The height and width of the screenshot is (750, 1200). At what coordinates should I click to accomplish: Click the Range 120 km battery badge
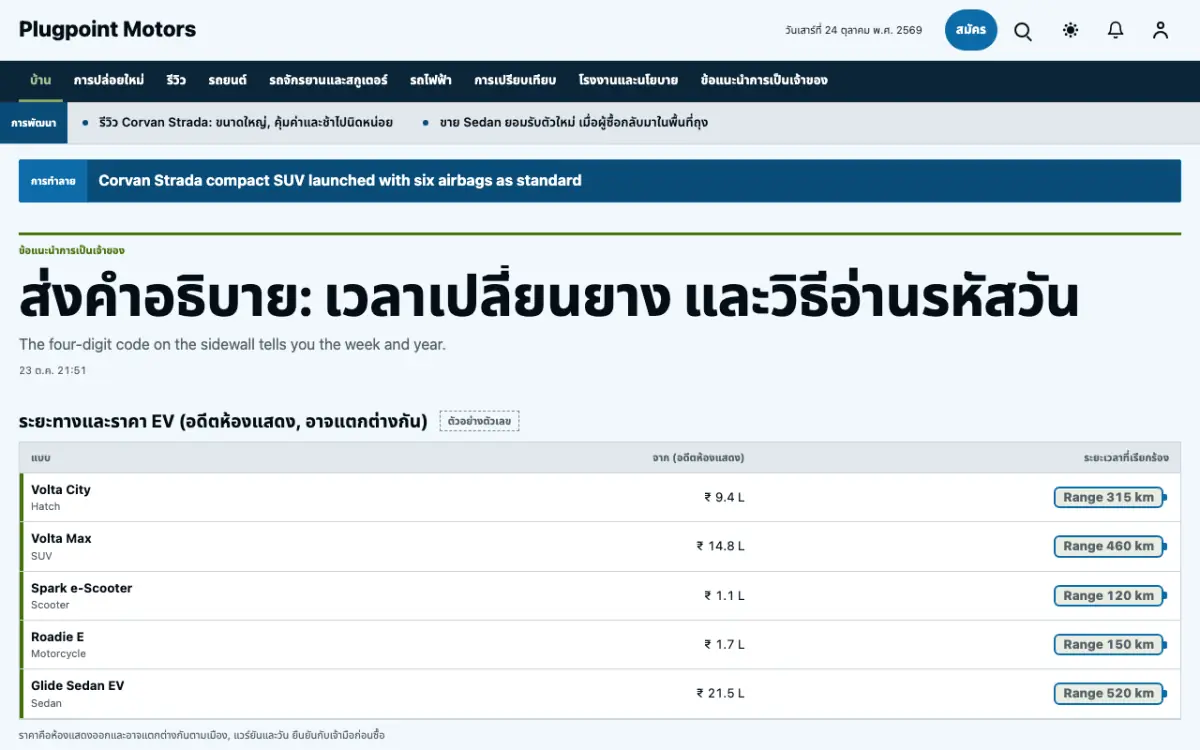point(1109,596)
